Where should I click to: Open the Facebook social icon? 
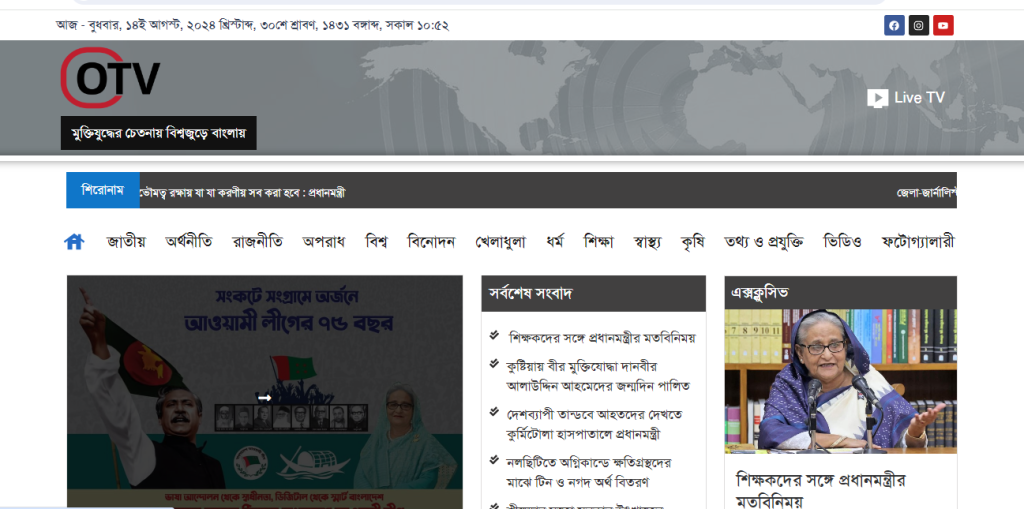point(894,26)
